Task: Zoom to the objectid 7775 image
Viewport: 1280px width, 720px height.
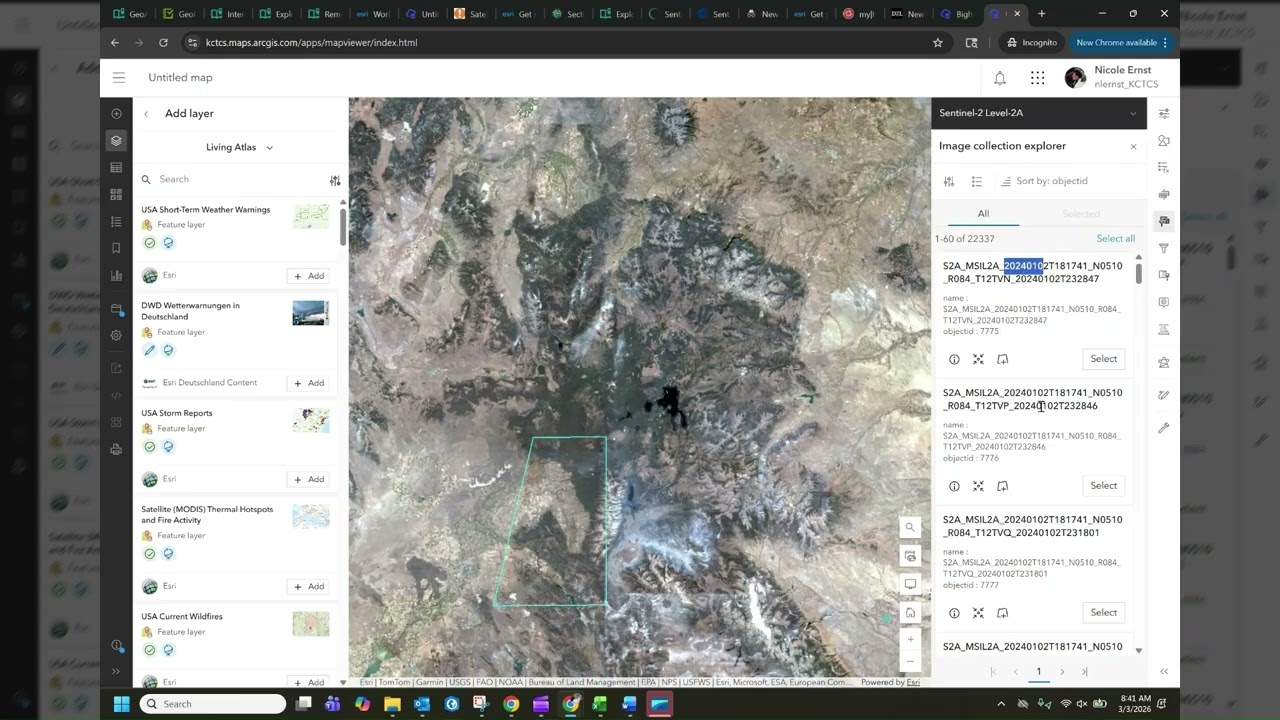Action: click(978, 359)
